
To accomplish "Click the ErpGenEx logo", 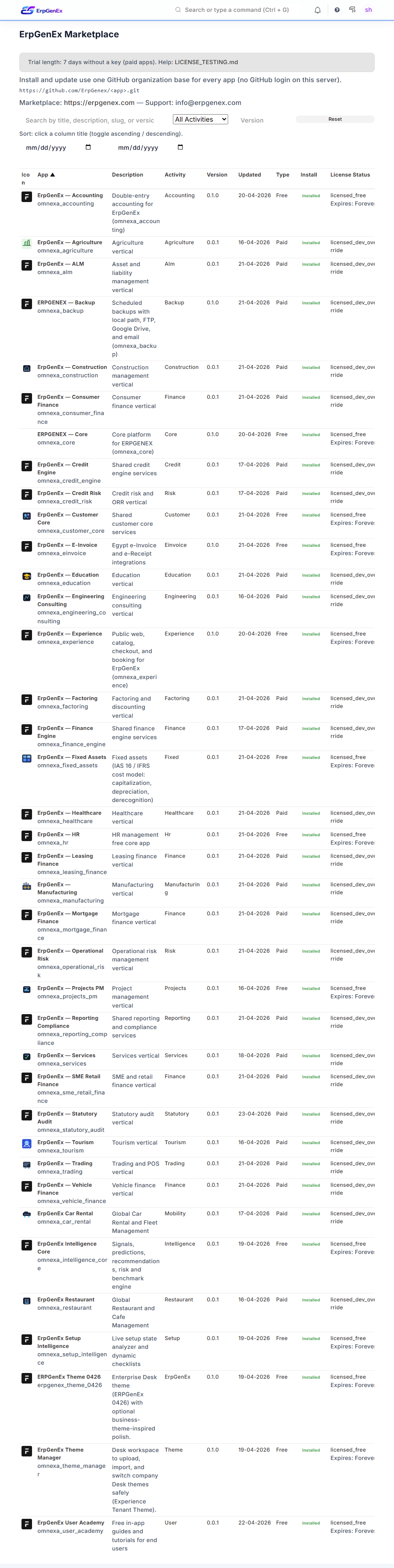I will 41,11.
